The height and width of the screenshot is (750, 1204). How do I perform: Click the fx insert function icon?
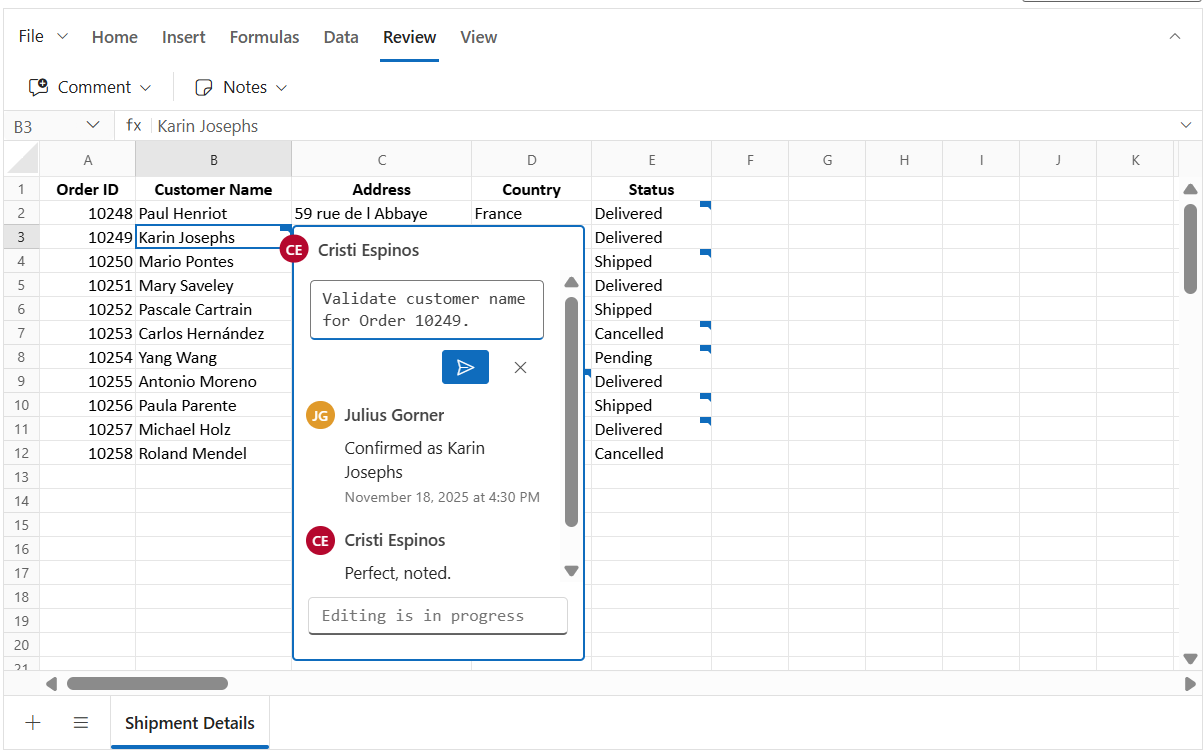pos(134,125)
